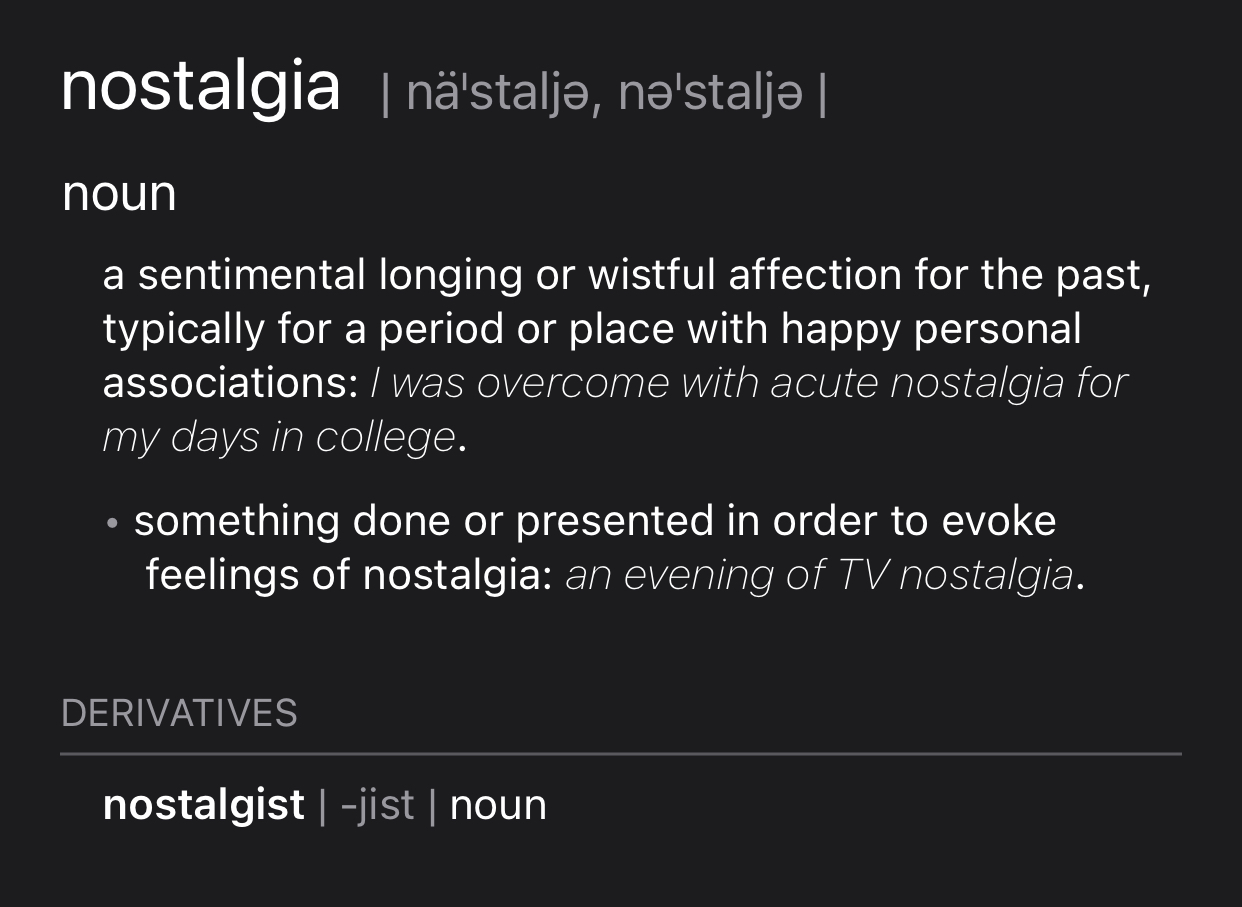The image size is (1242, 907).
Task: Click the second pronunciation nəˈstaljə
Action: [710, 95]
